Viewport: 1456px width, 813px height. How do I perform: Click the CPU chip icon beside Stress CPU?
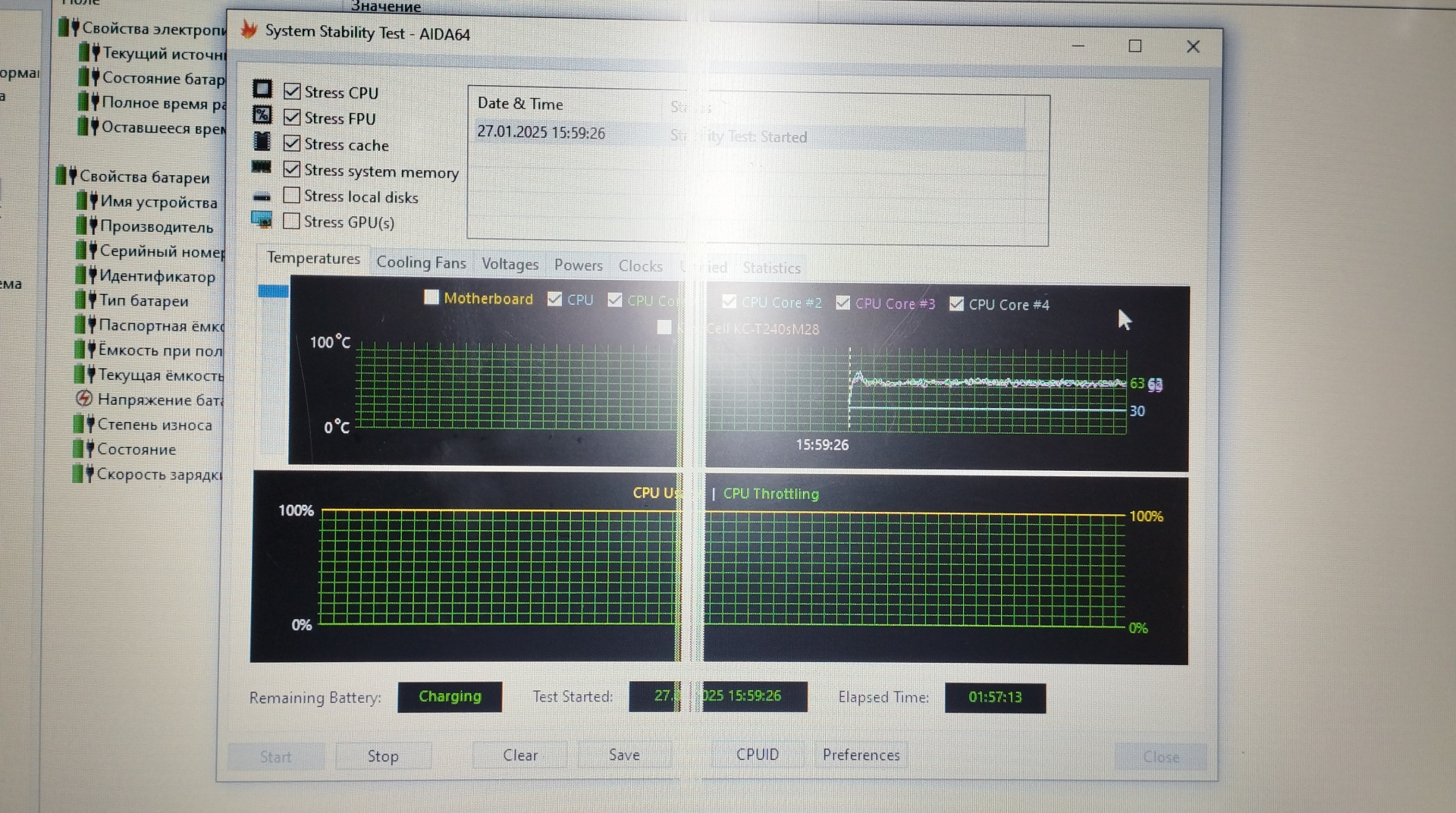click(x=262, y=89)
